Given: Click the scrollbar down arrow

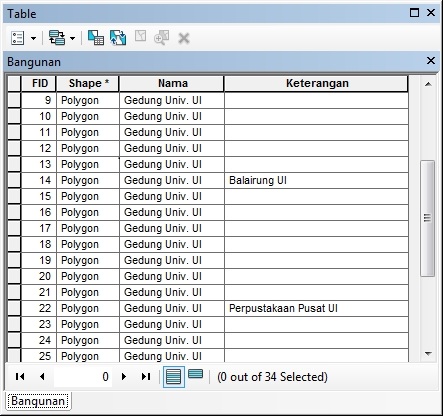Looking at the screenshot, I should (x=428, y=354).
